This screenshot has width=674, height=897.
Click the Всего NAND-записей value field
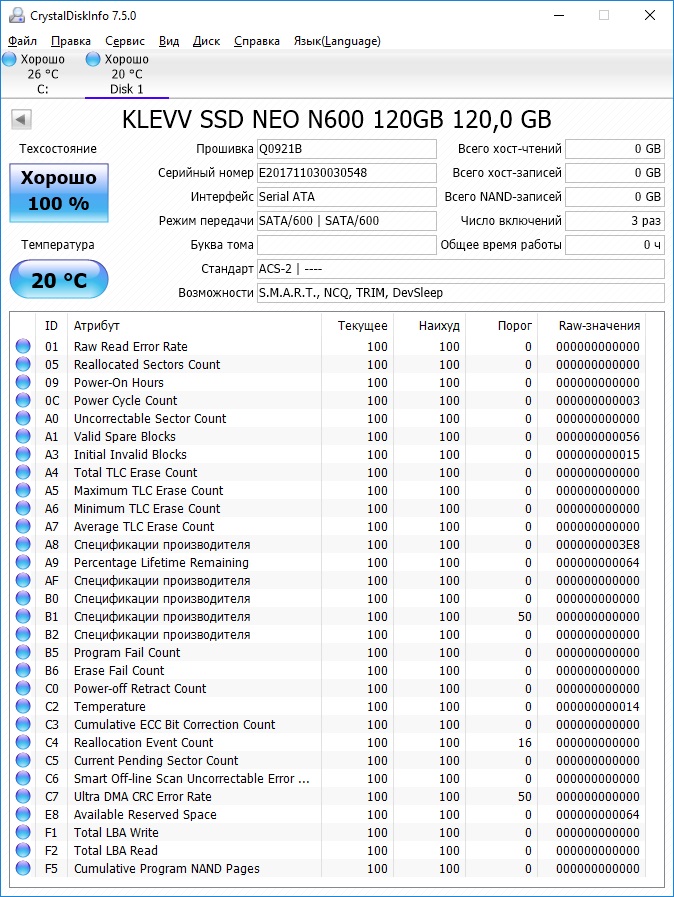pos(614,197)
